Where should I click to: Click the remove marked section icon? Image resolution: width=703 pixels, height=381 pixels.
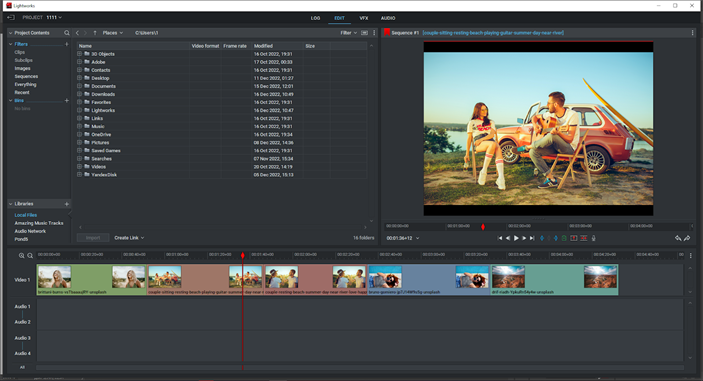click(x=573, y=238)
